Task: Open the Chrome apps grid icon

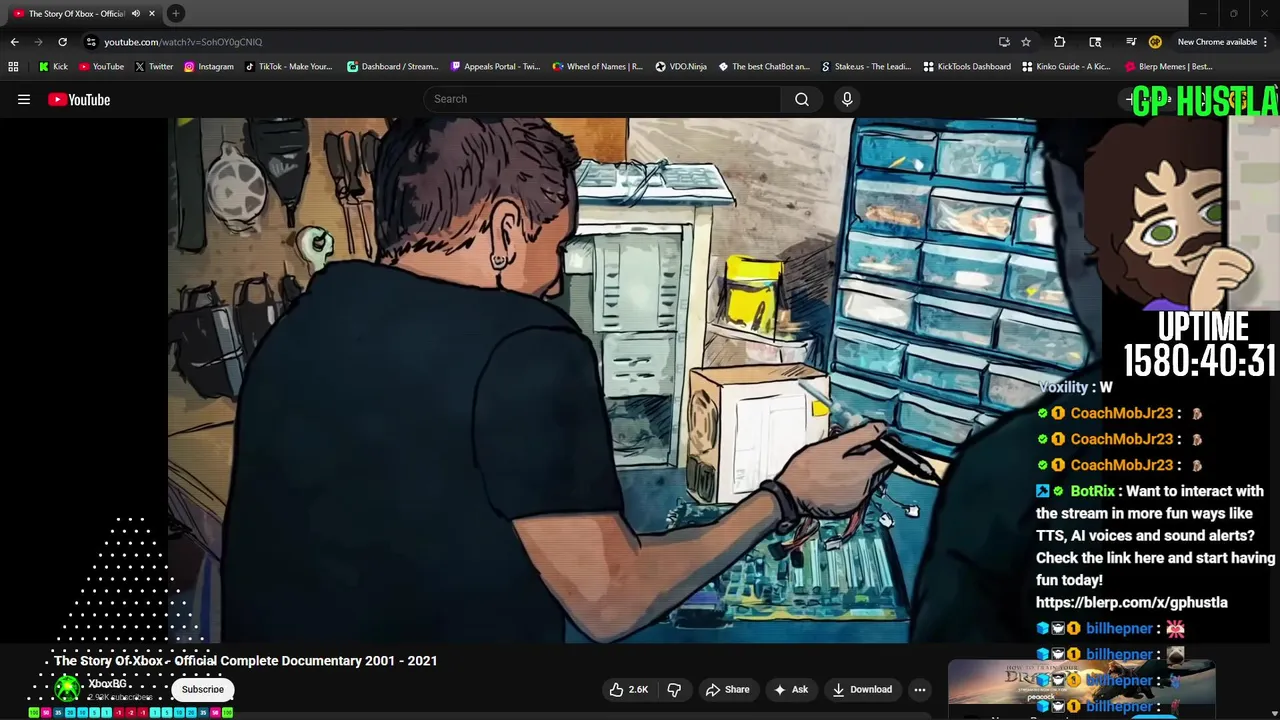Action: [13, 67]
